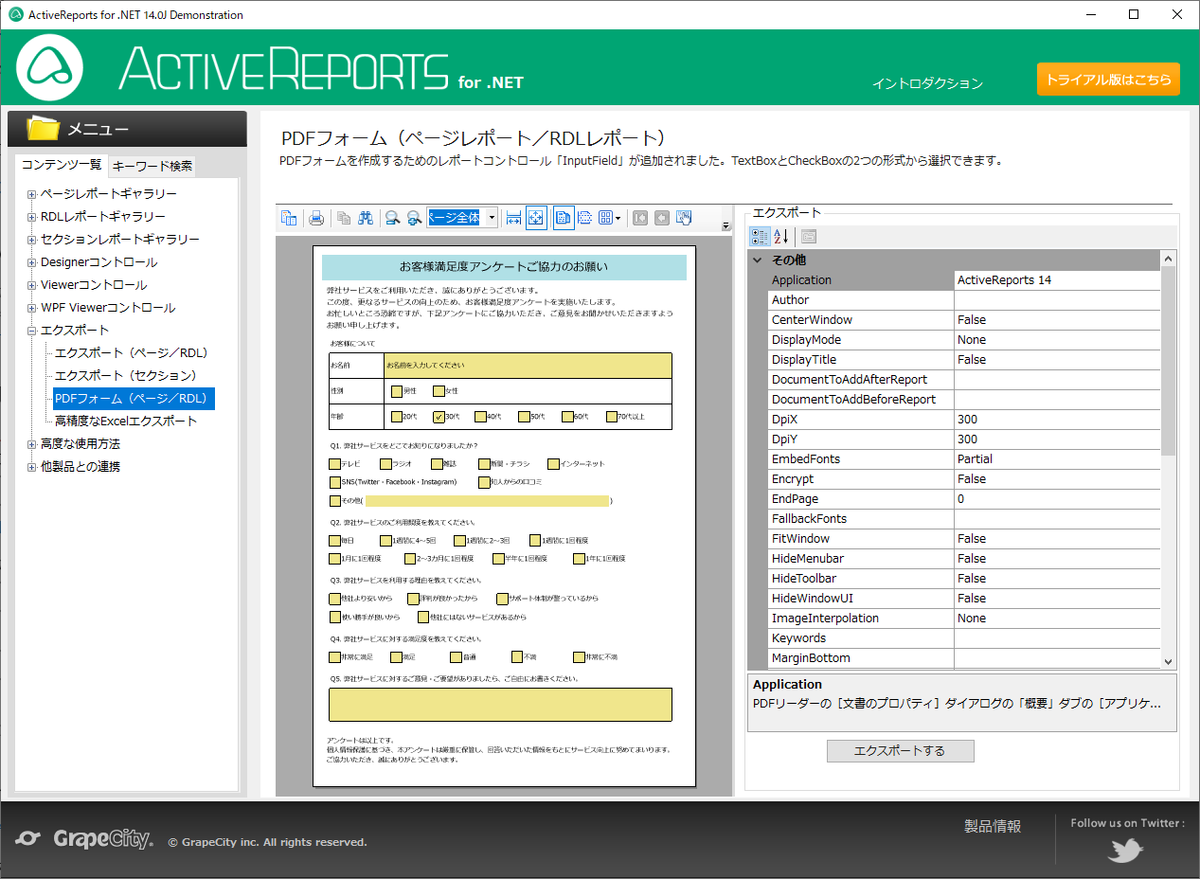Click the Copy icon in viewer toolbar

344,218
